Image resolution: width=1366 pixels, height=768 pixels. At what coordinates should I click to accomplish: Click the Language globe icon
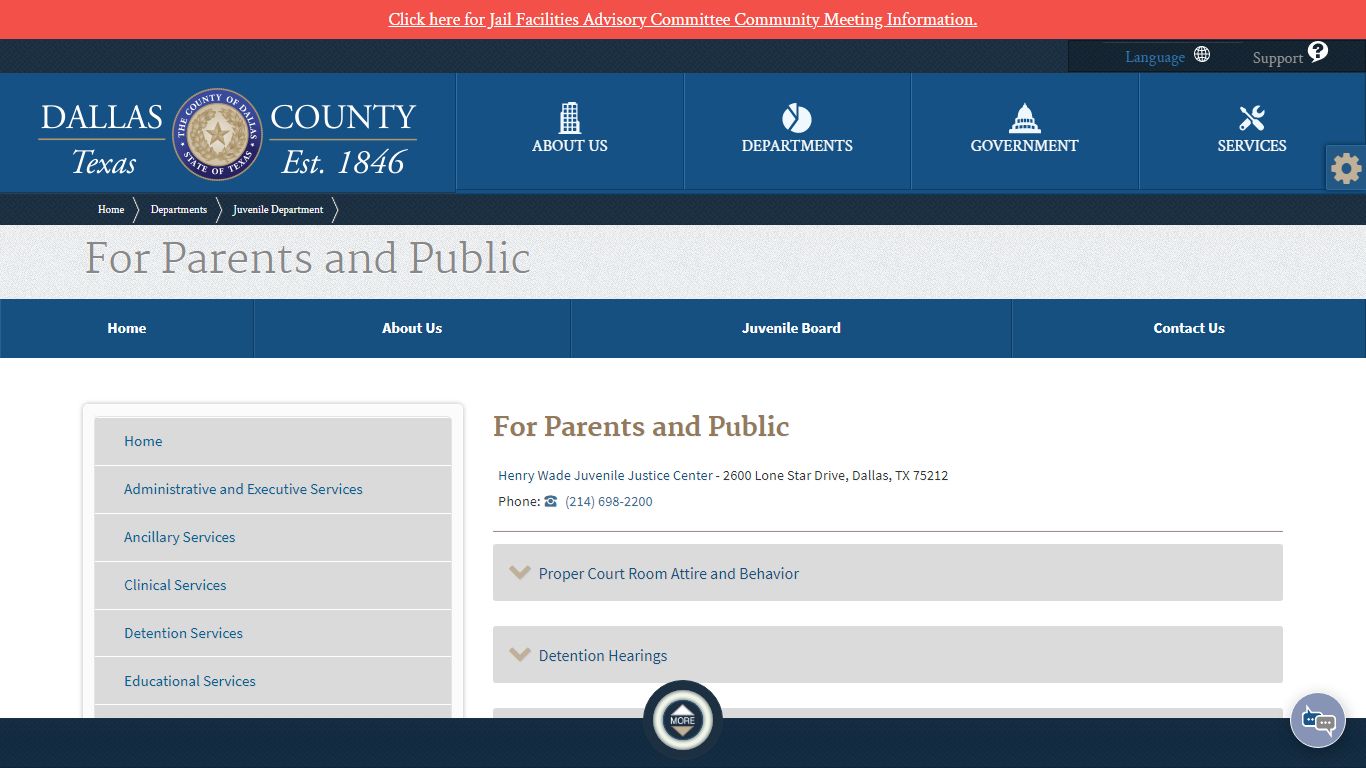tap(1202, 54)
